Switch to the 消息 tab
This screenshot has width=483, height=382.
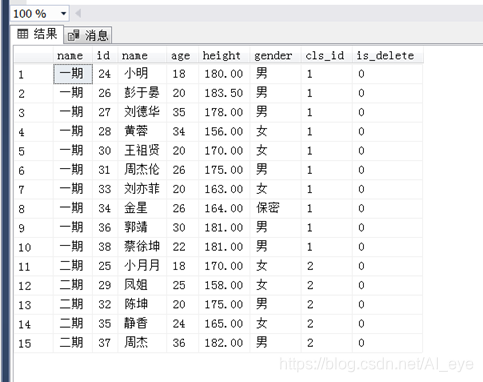[x=88, y=35]
